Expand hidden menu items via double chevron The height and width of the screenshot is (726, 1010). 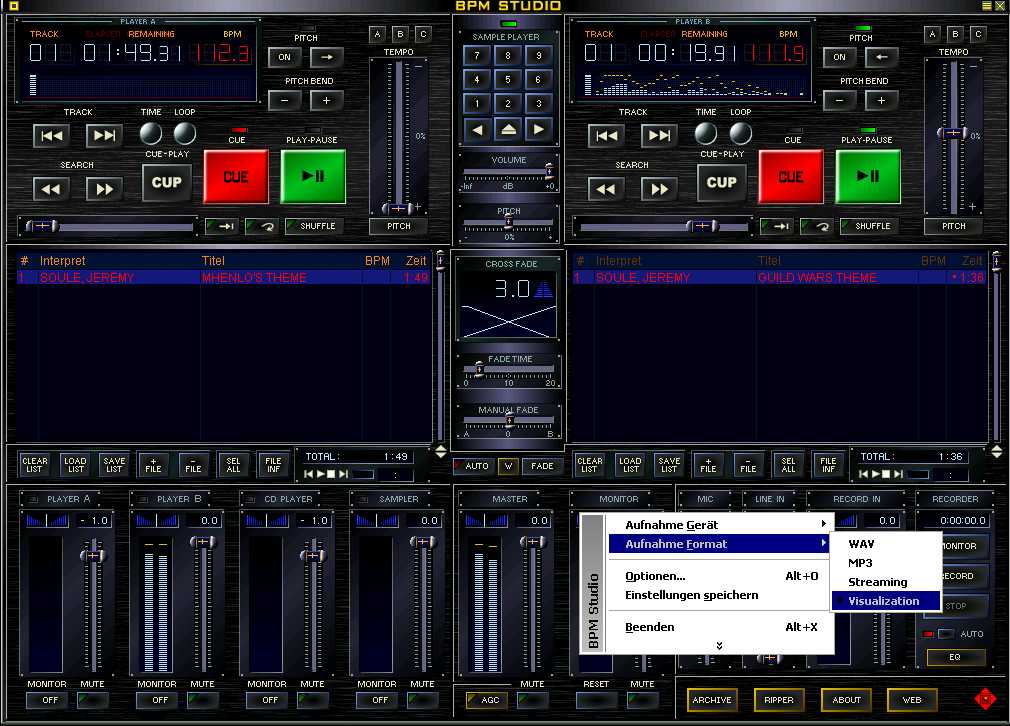pyautogui.click(x=718, y=646)
